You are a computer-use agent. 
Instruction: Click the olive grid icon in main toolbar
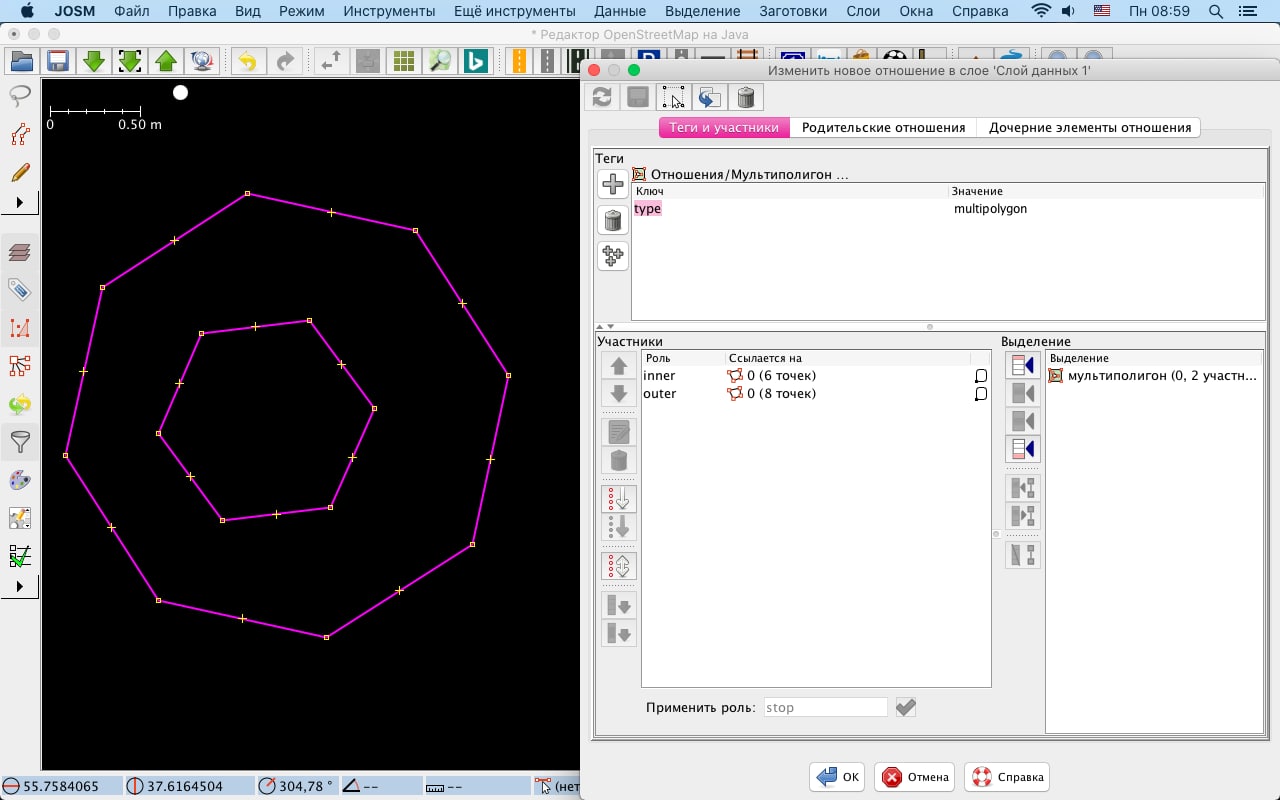pyautogui.click(x=404, y=61)
